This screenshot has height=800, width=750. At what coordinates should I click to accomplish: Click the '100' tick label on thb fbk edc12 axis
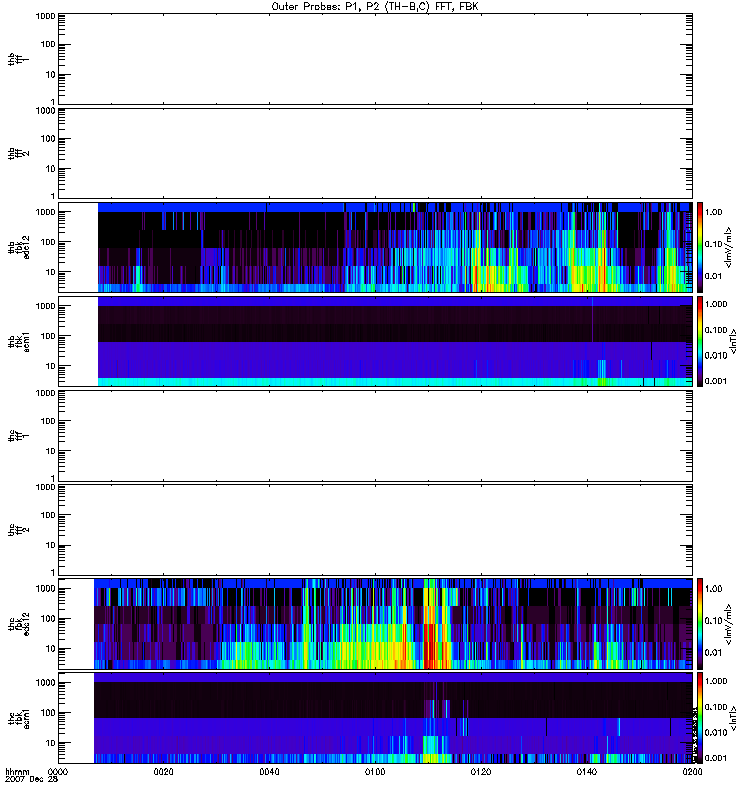[48, 242]
